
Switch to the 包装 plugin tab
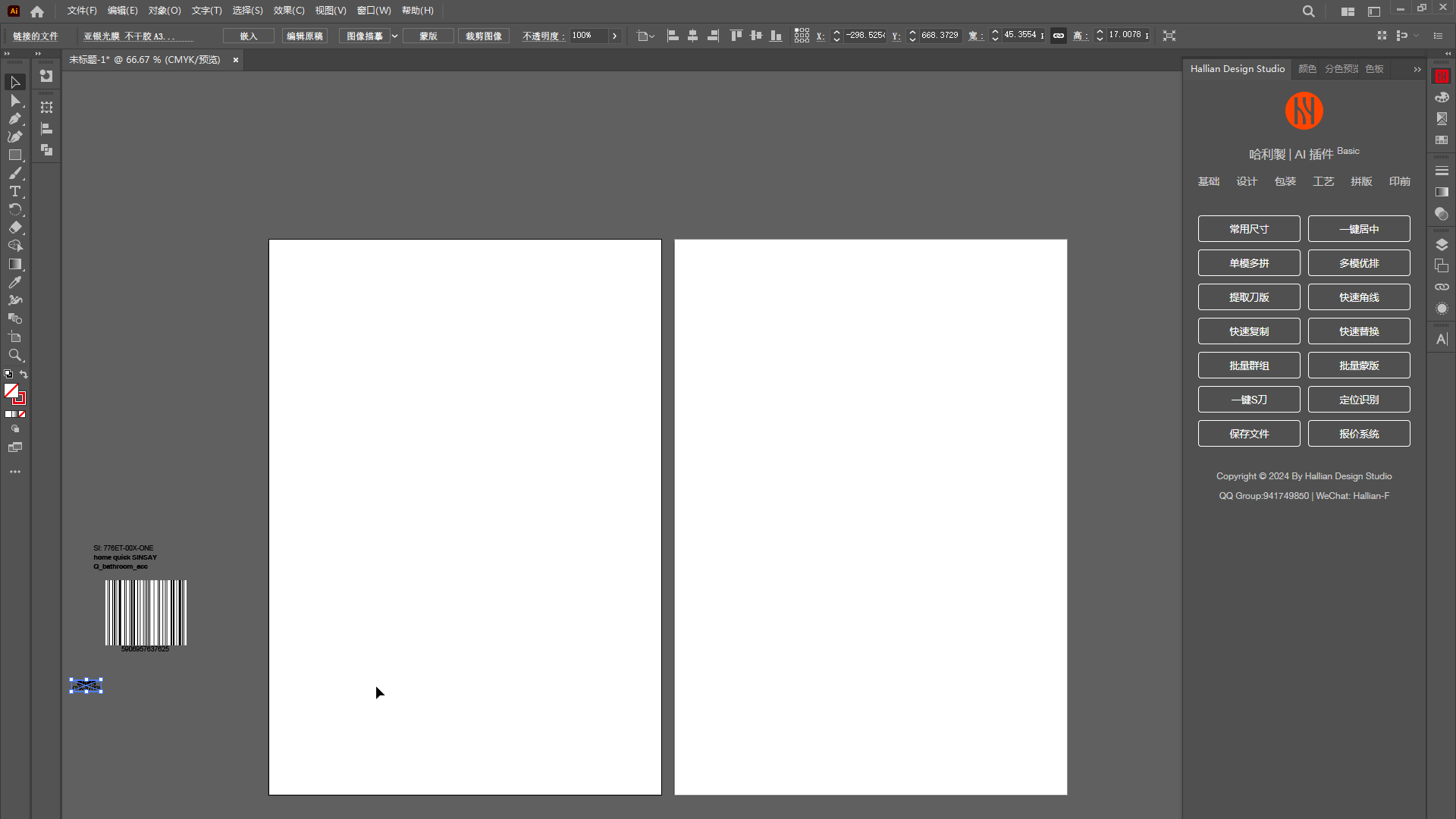[x=1285, y=181]
